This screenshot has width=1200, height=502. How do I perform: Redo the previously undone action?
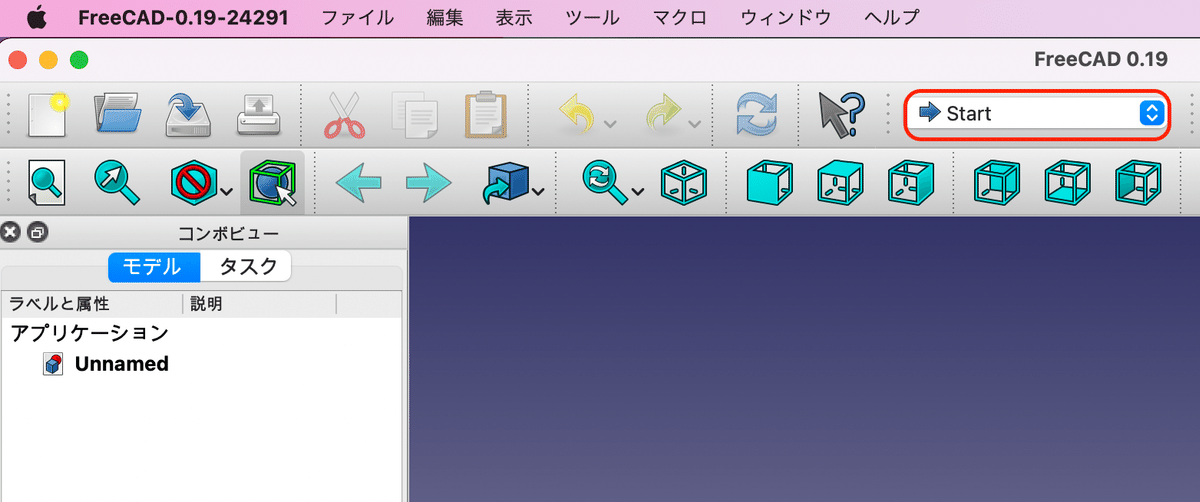click(662, 114)
